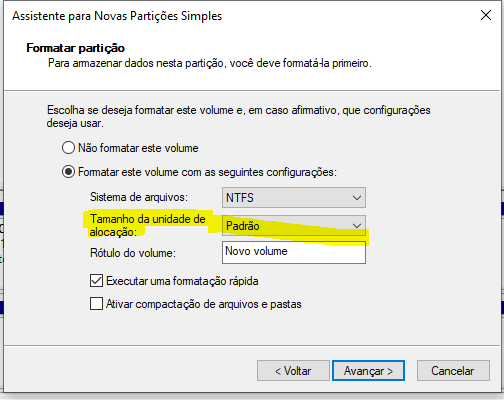Click the Padrão dropdown chevron arrow
Screen dimensions: 504x400
(357, 226)
